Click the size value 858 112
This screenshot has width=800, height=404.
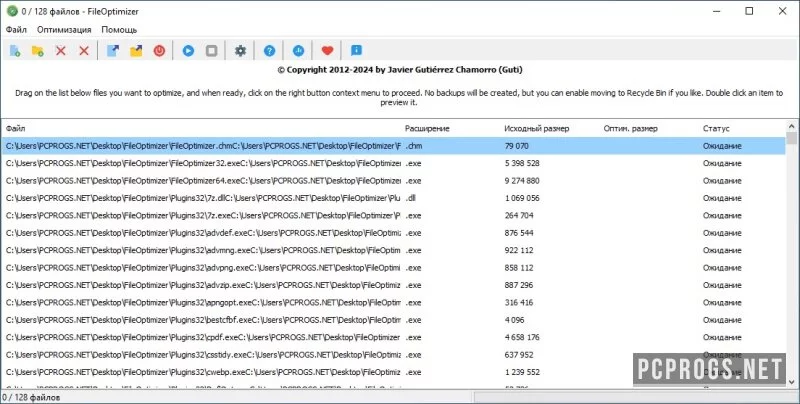[x=519, y=267]
